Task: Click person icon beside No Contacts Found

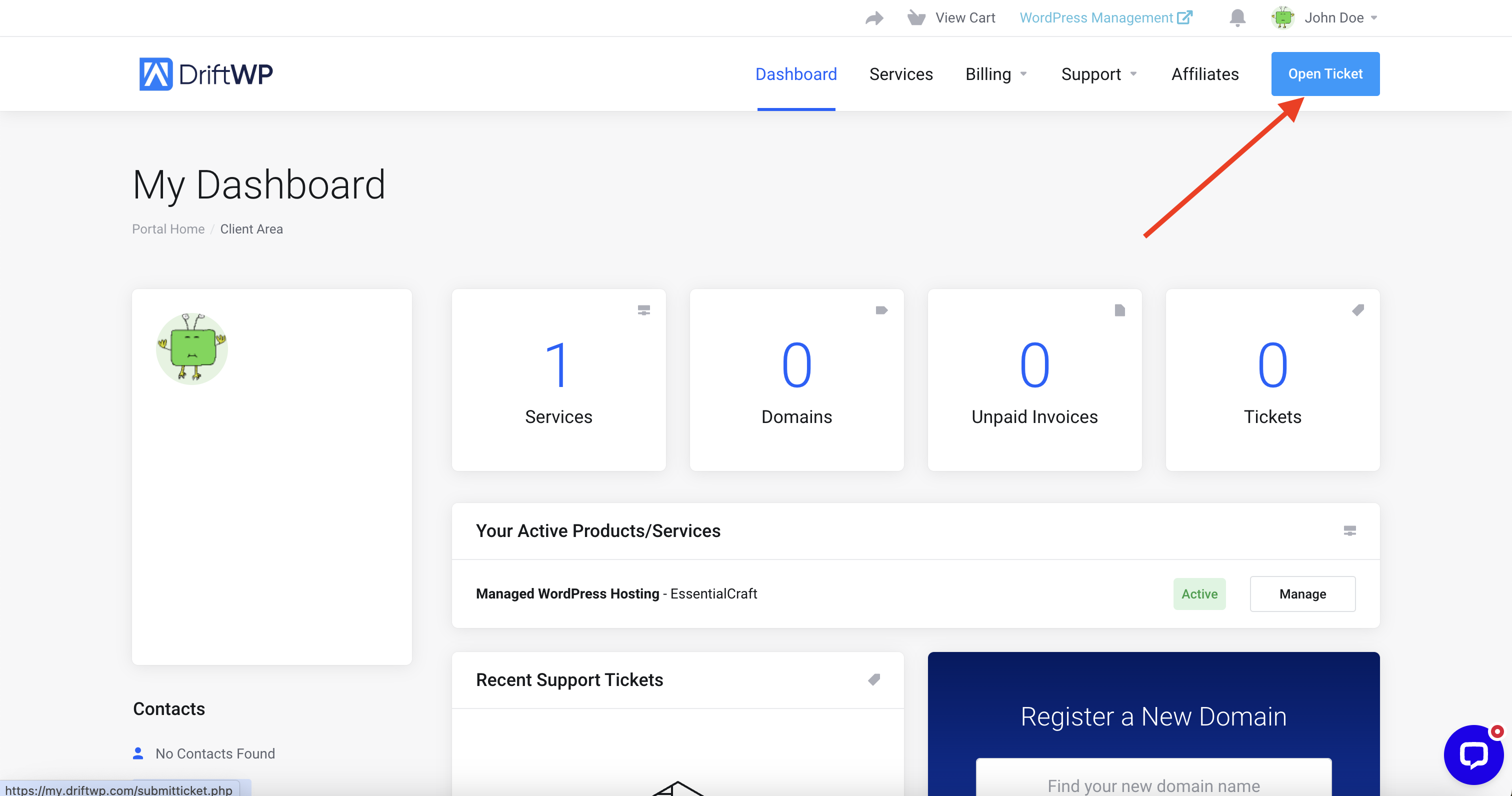Action: click(138, 753)
